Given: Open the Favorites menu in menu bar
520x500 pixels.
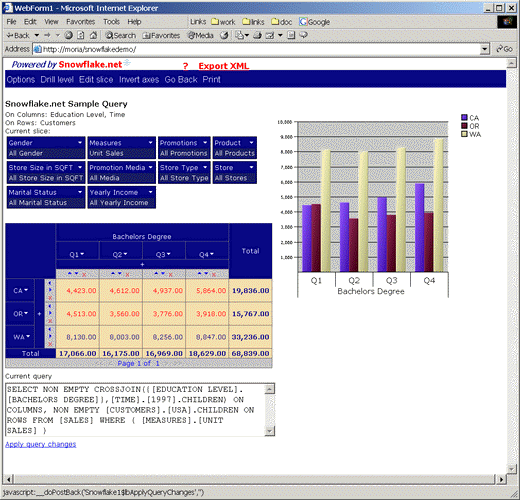Looking at the screenshot, I should 80,22.
